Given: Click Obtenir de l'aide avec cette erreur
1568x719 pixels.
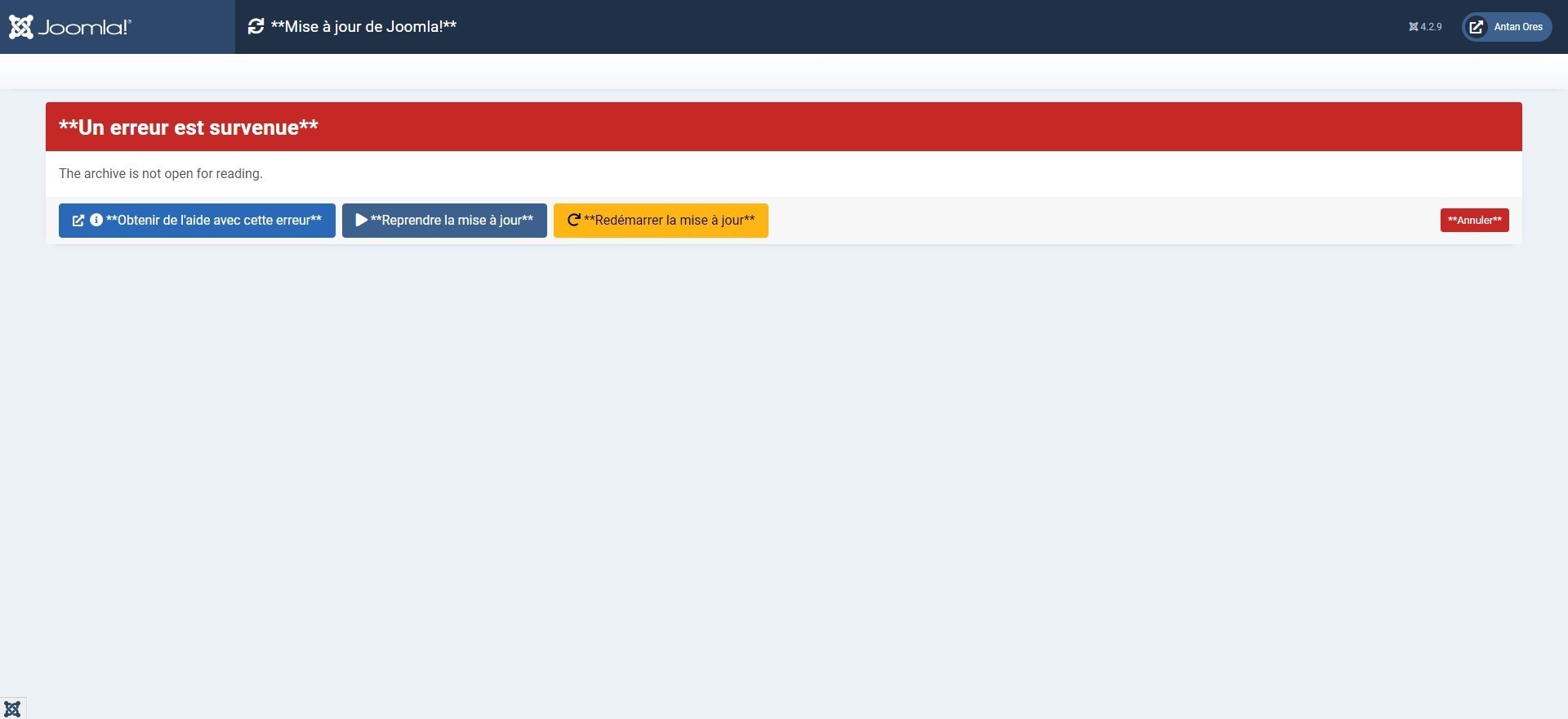Looking at the screenshot, I should 197,221.
